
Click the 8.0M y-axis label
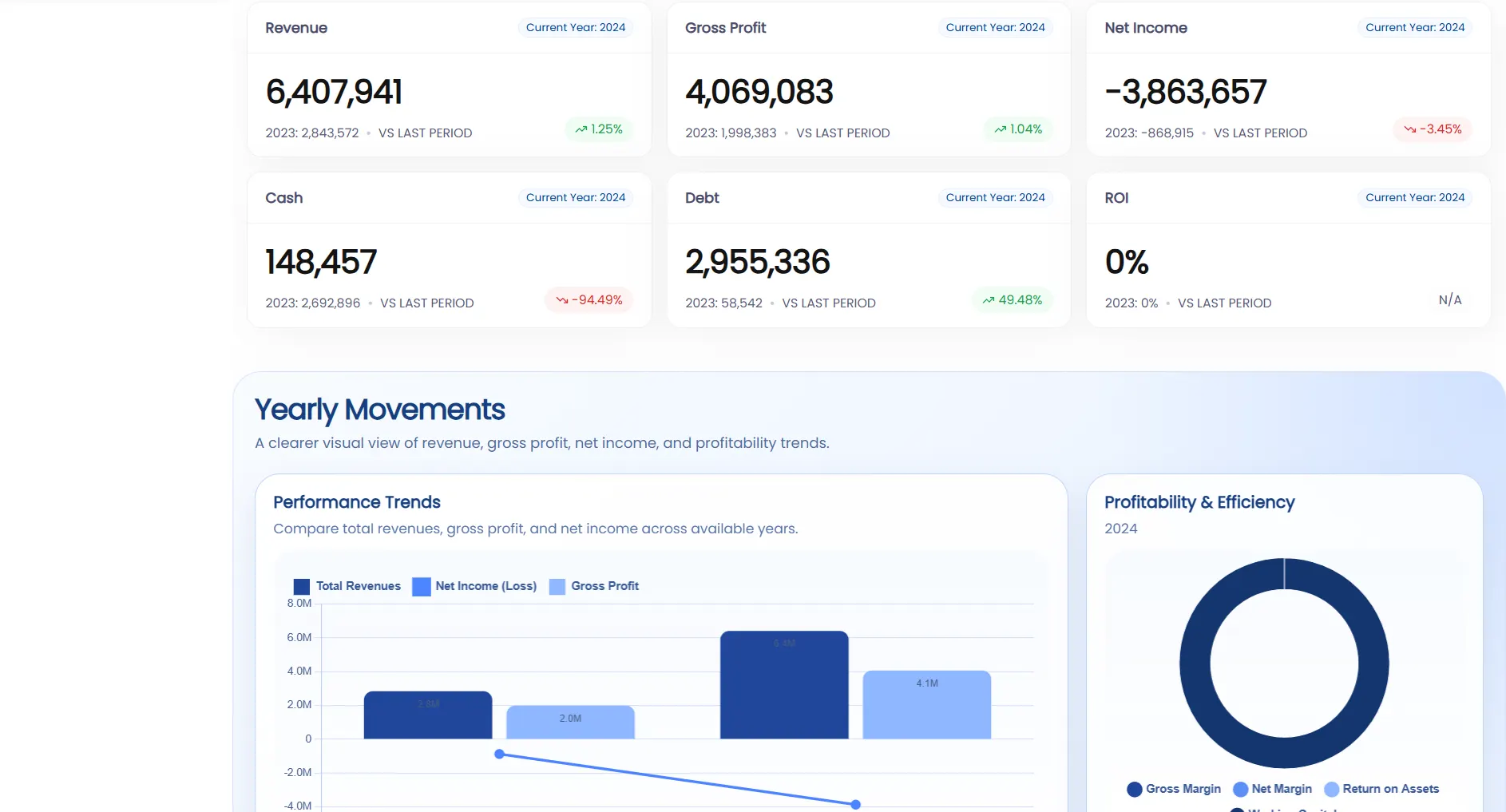point(299,604)
